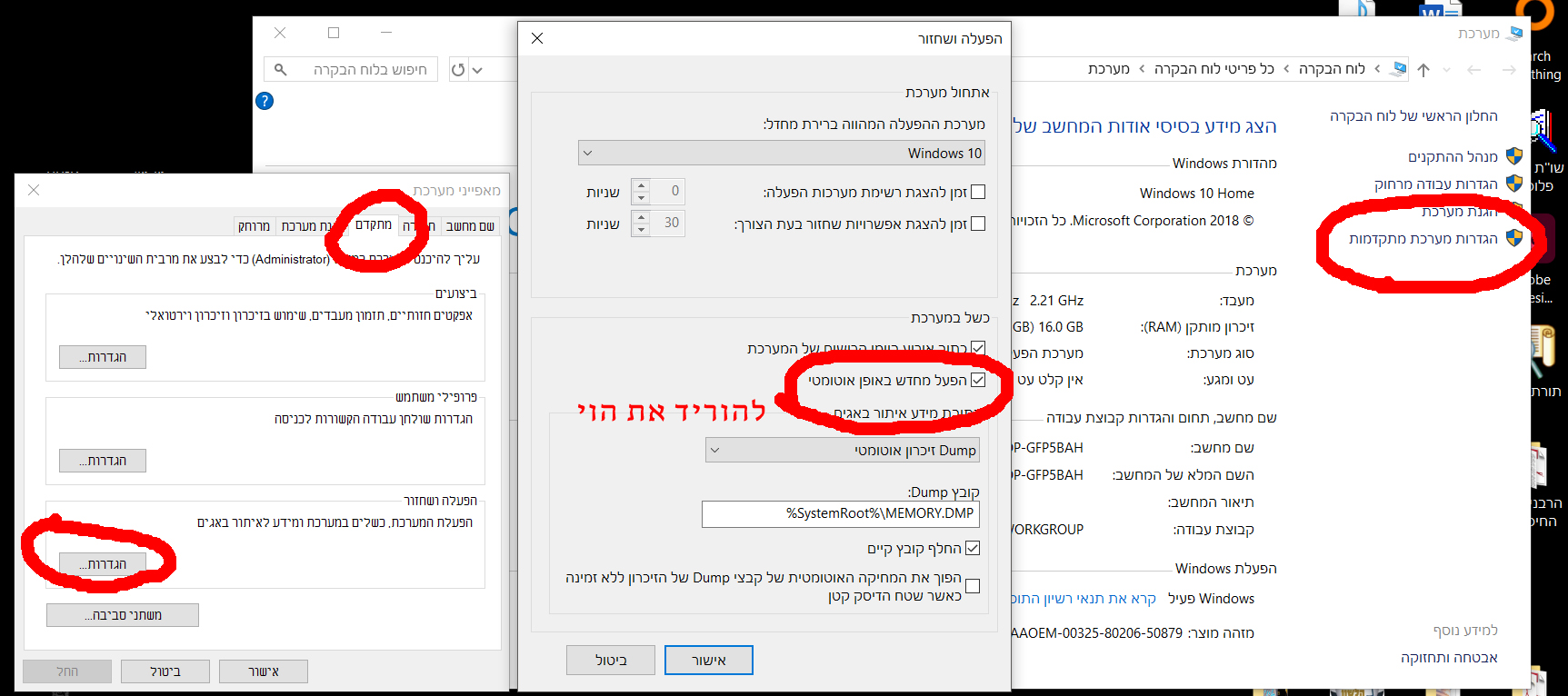Expand the address history chevron beside refresh
The width and height of the screenshot is (1568, 696).
click(x=477, y=70)
